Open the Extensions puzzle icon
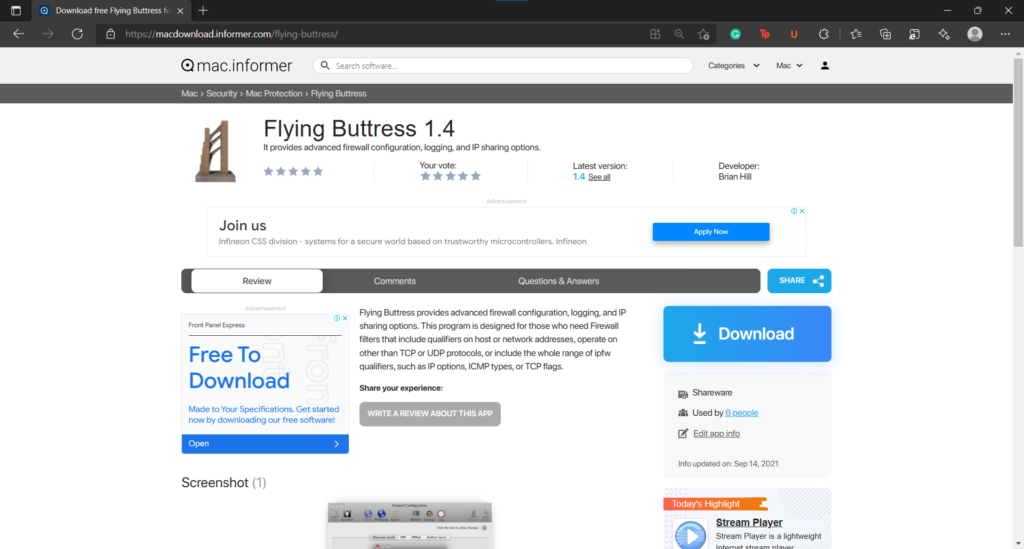 (824, 34)
